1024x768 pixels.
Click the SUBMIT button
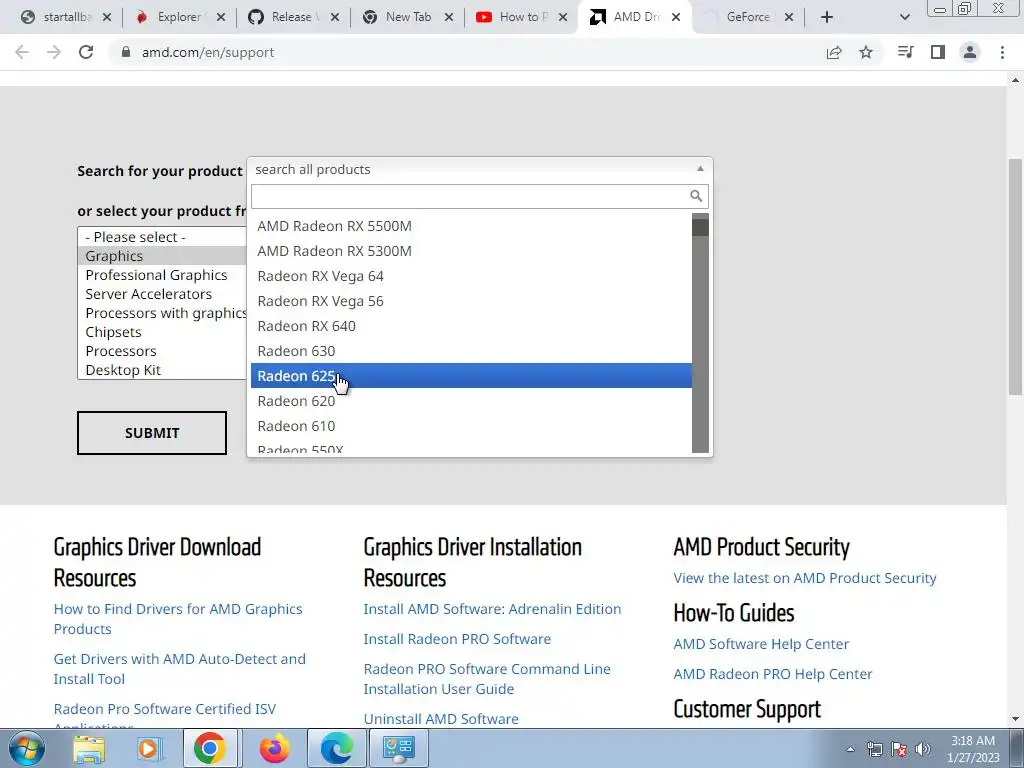tap(152, 433)
